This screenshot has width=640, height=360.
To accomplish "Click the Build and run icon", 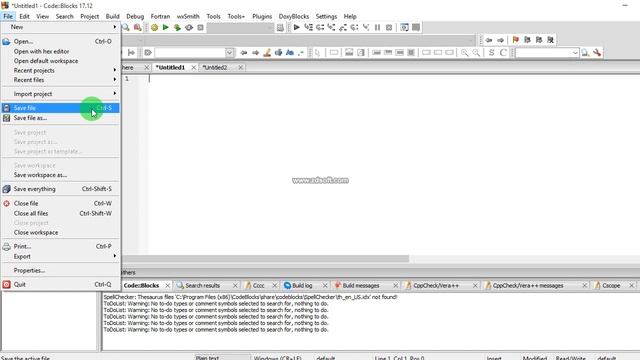I will [177, 27].
